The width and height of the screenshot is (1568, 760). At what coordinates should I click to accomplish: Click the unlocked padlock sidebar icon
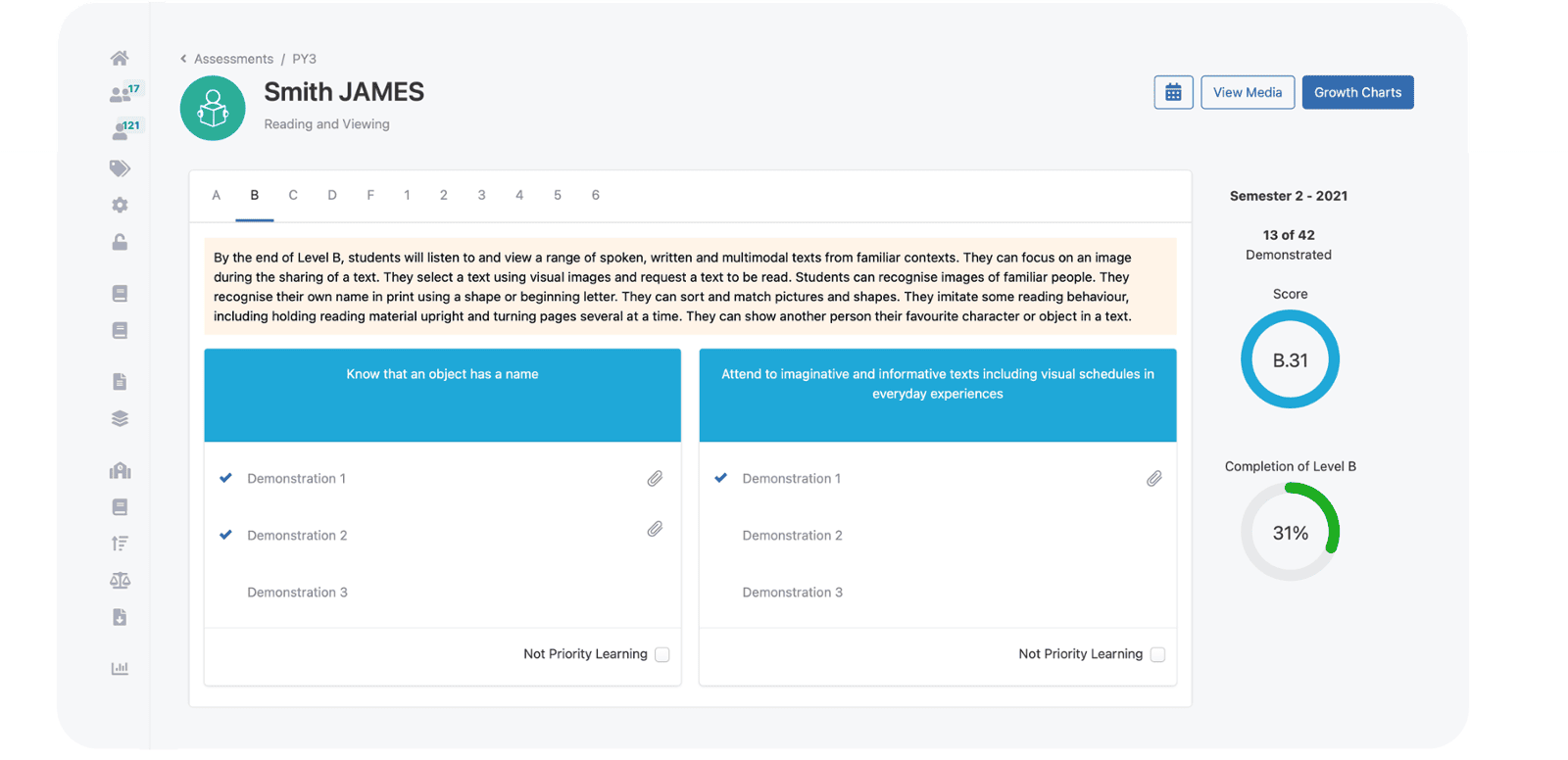click(120, 242)
